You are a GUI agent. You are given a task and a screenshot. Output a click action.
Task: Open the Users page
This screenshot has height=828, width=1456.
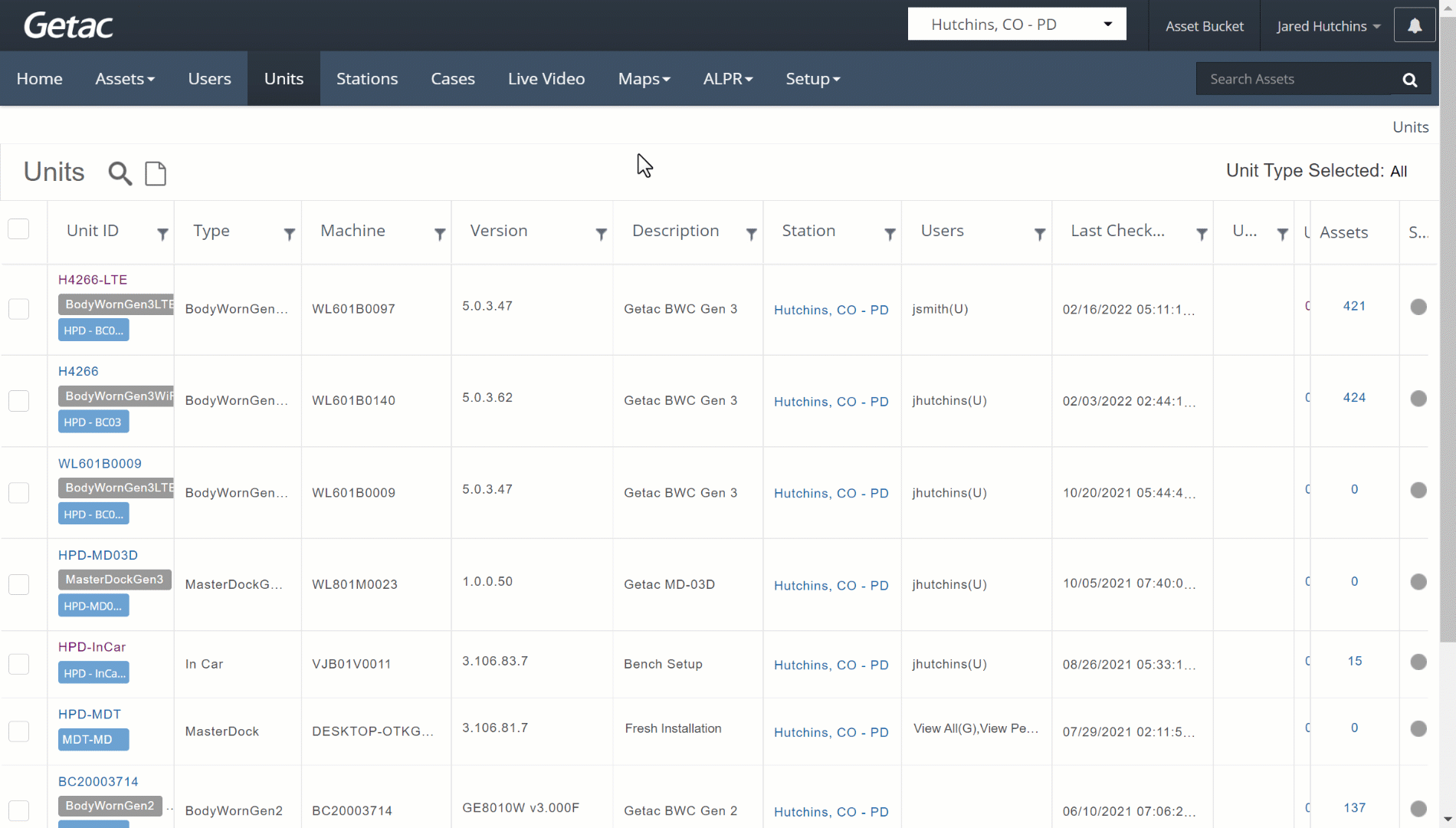[x=209, y=79]
